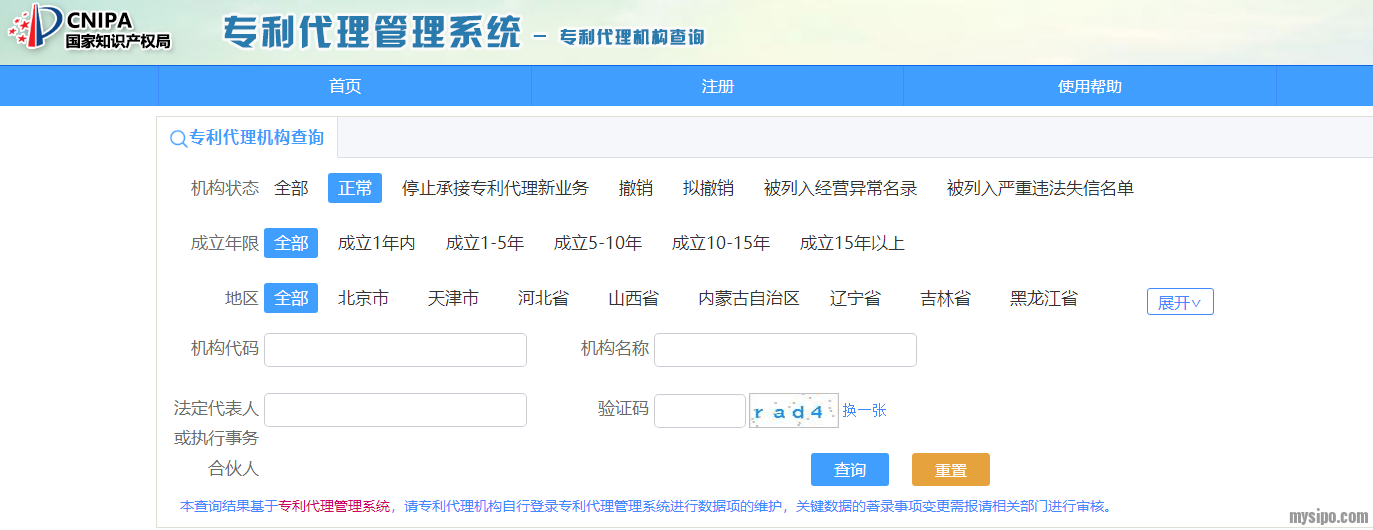Choose 停止承接专利代理新业务 status filter
1373x530 pixels.
coord(495,188)
